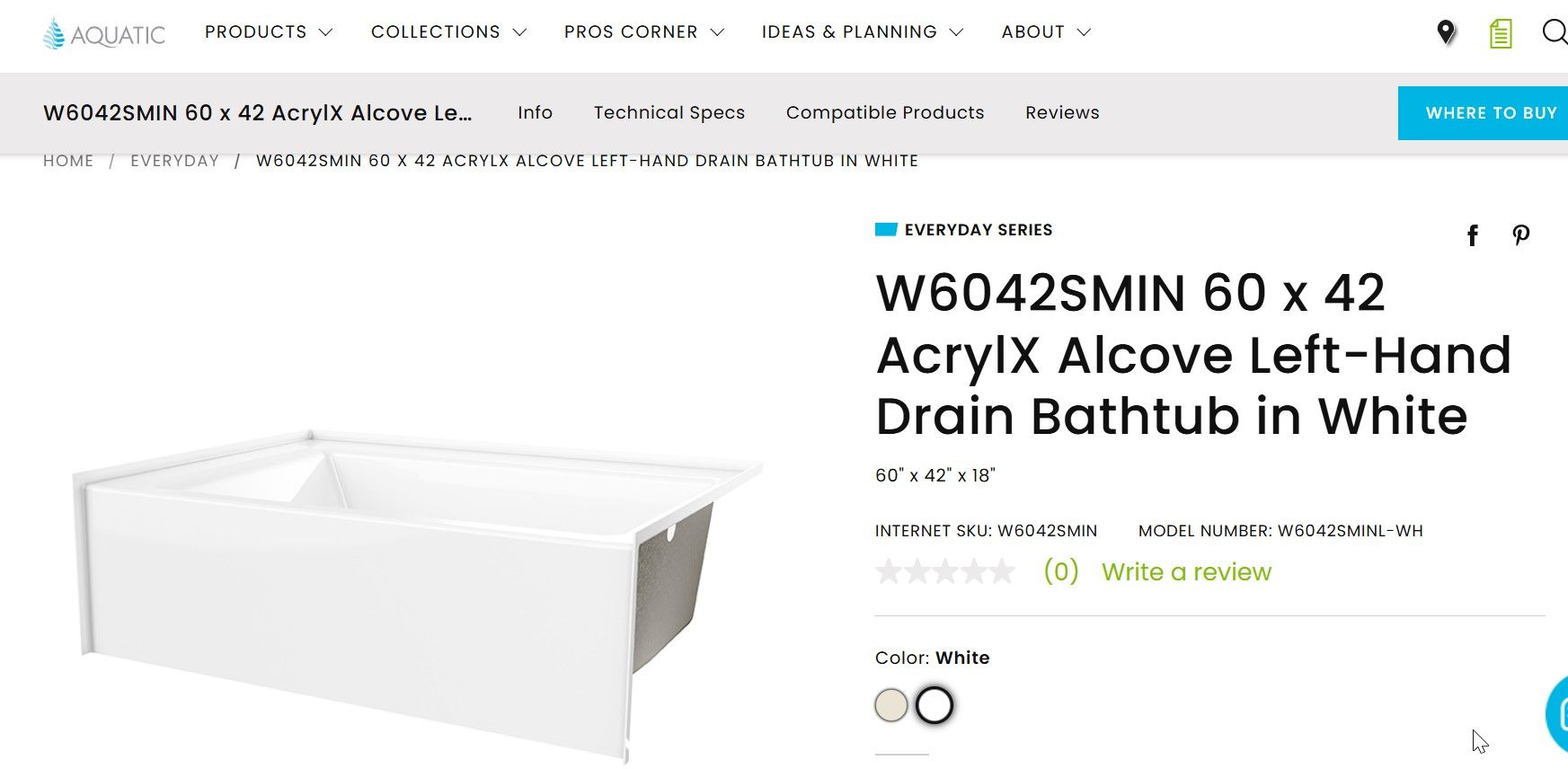The height and width of the screenshot is (769, 1568).
Task: Expand the Pros Corner dropdown
Action: click(x=643, y=32)
